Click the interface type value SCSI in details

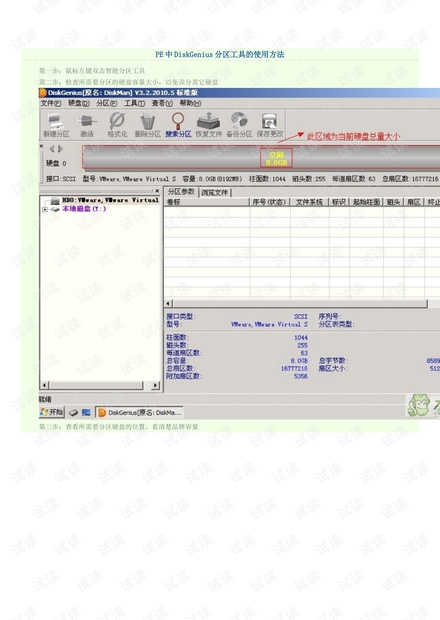300,317
